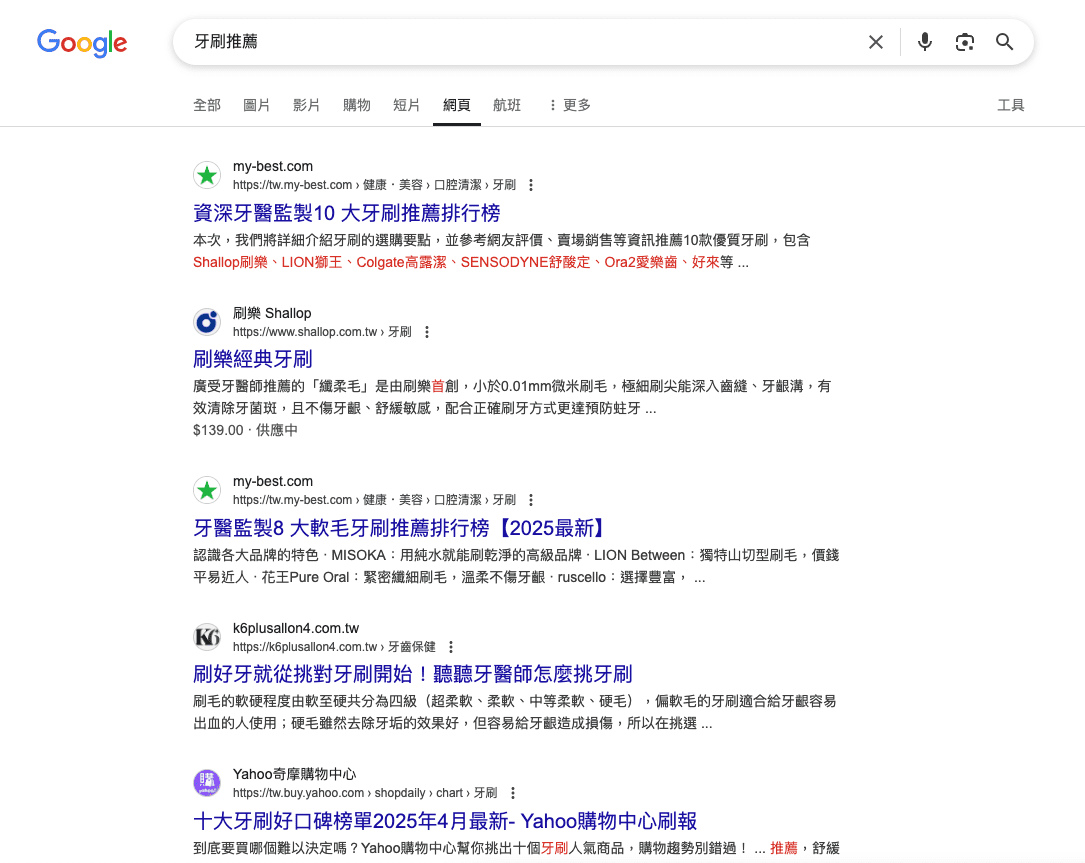The width and height of the screenshot is (1085, 863).
Task: Open Google Lens image search icon
Action: (965, 42)
